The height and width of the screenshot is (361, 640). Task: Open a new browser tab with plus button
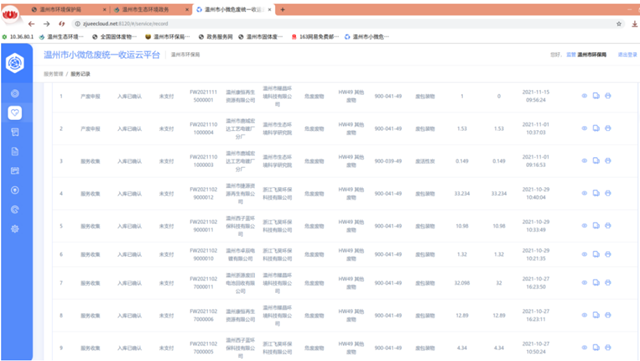point(282,9)
